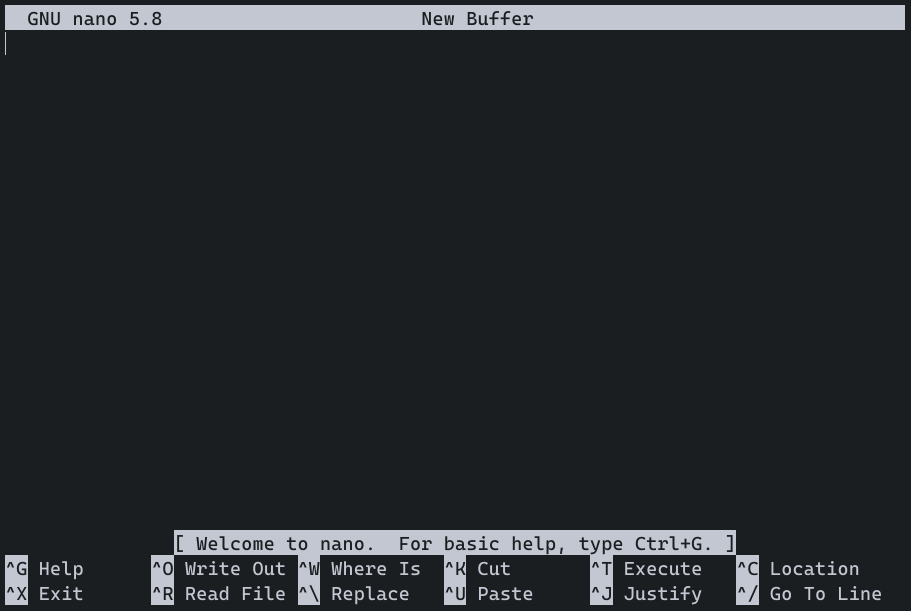Click the ^/ Go To Line shortcut key
Image resolution: width=911 pixels, height=611 pixels.
coord(748,594)
